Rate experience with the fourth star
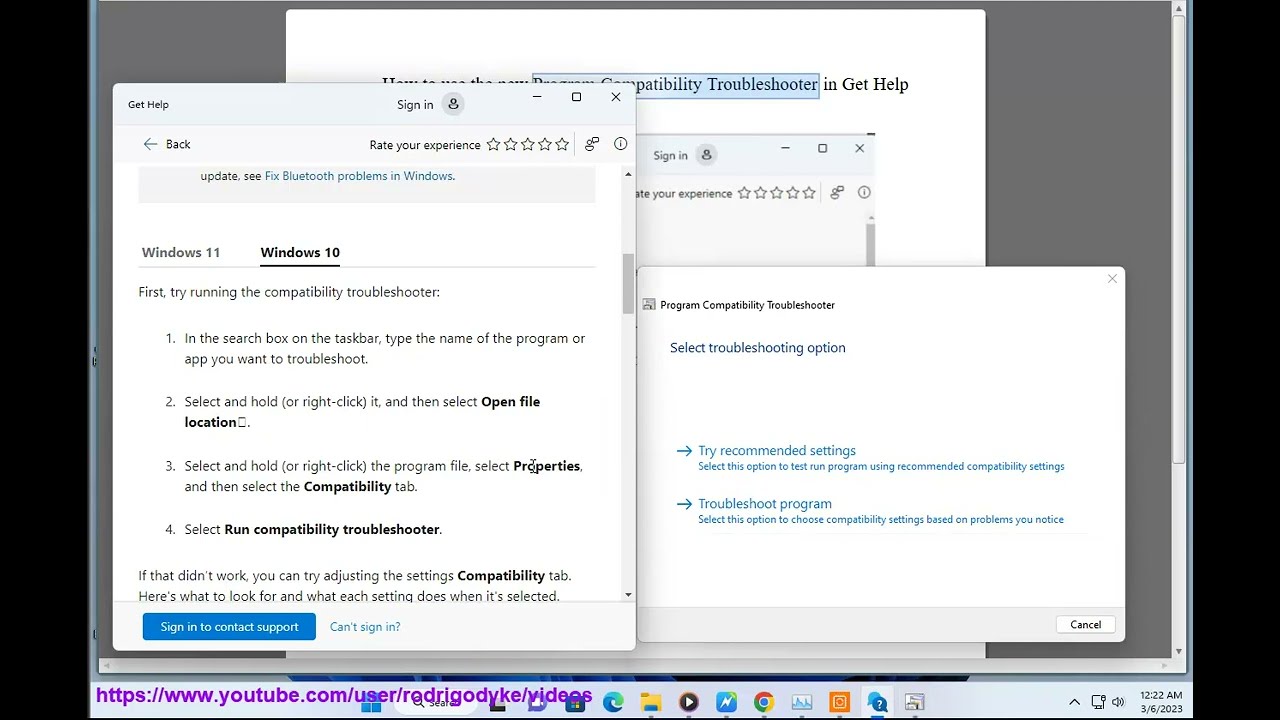This screenshot has width=1280, height=720. pos(544,145)
